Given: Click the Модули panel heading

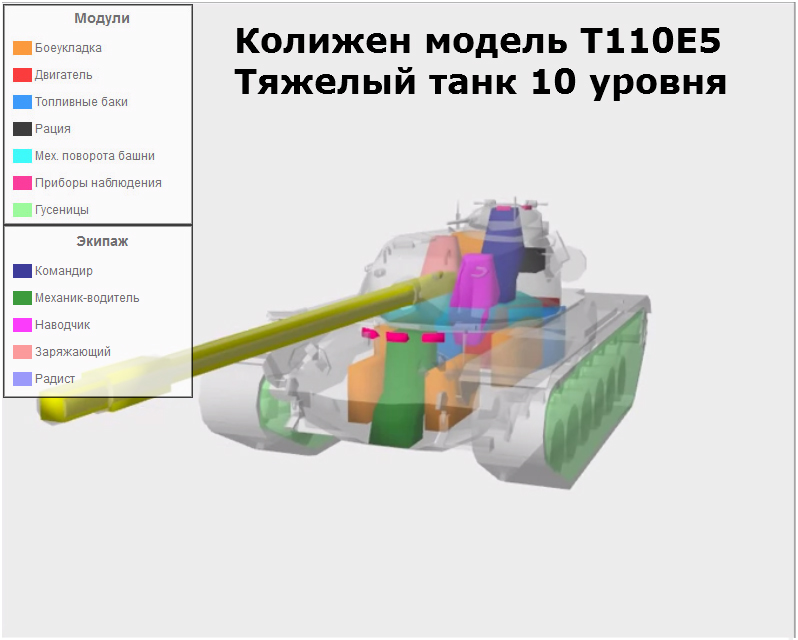Looking at the screenshot, I should pyautogui.click(x=102, y=18).
